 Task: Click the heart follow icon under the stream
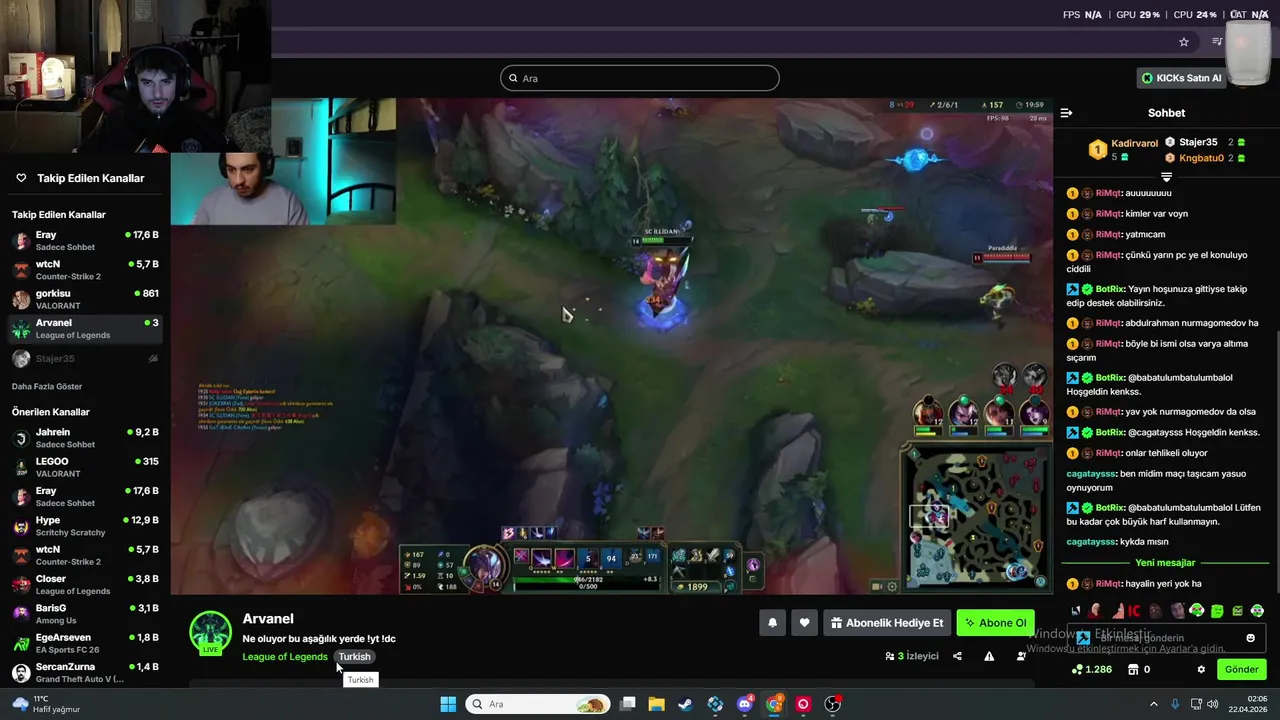(x=804, y=623)
